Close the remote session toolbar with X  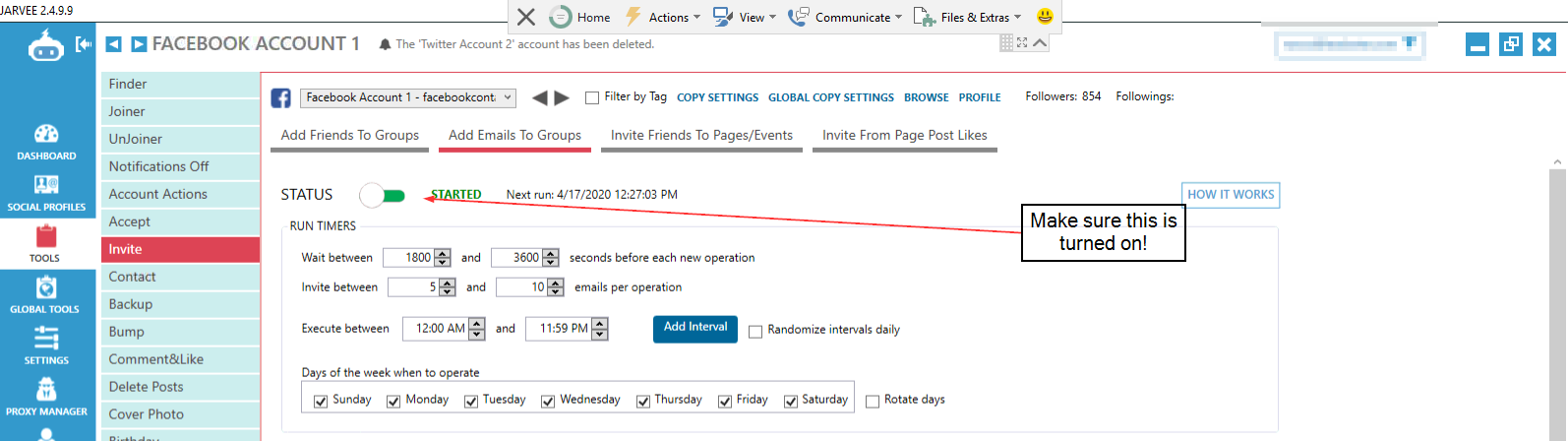(x=526, y=17)
